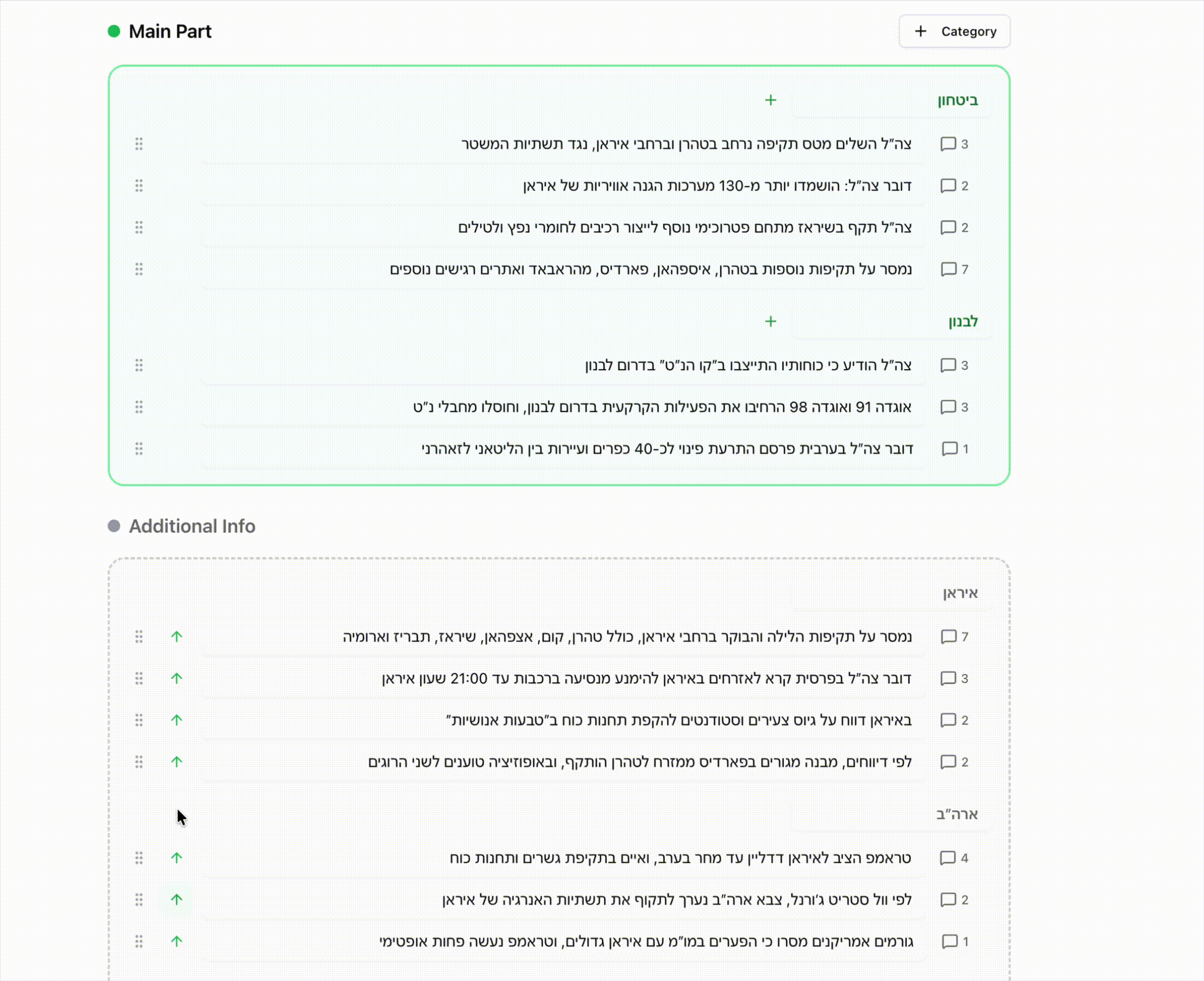The width and height of the screenshot is (1204, 981).
Task: Click the איראן category heading
Action: tap(960, 593)
